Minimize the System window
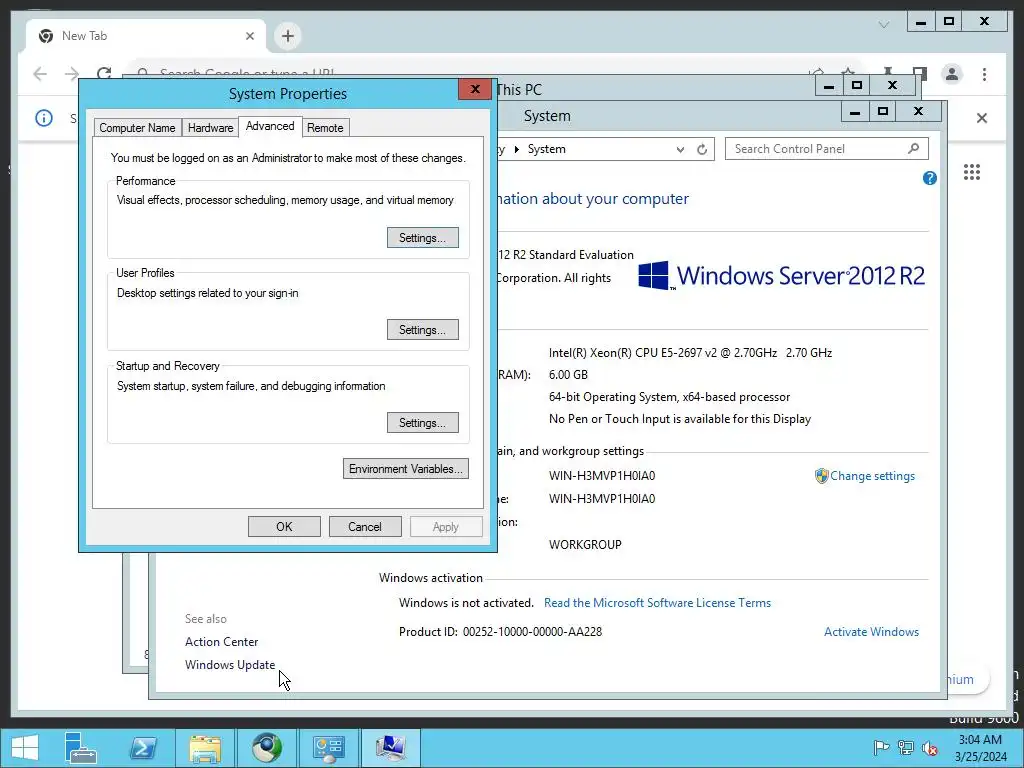Screen dimensions: 1024x768 [855, 112]
